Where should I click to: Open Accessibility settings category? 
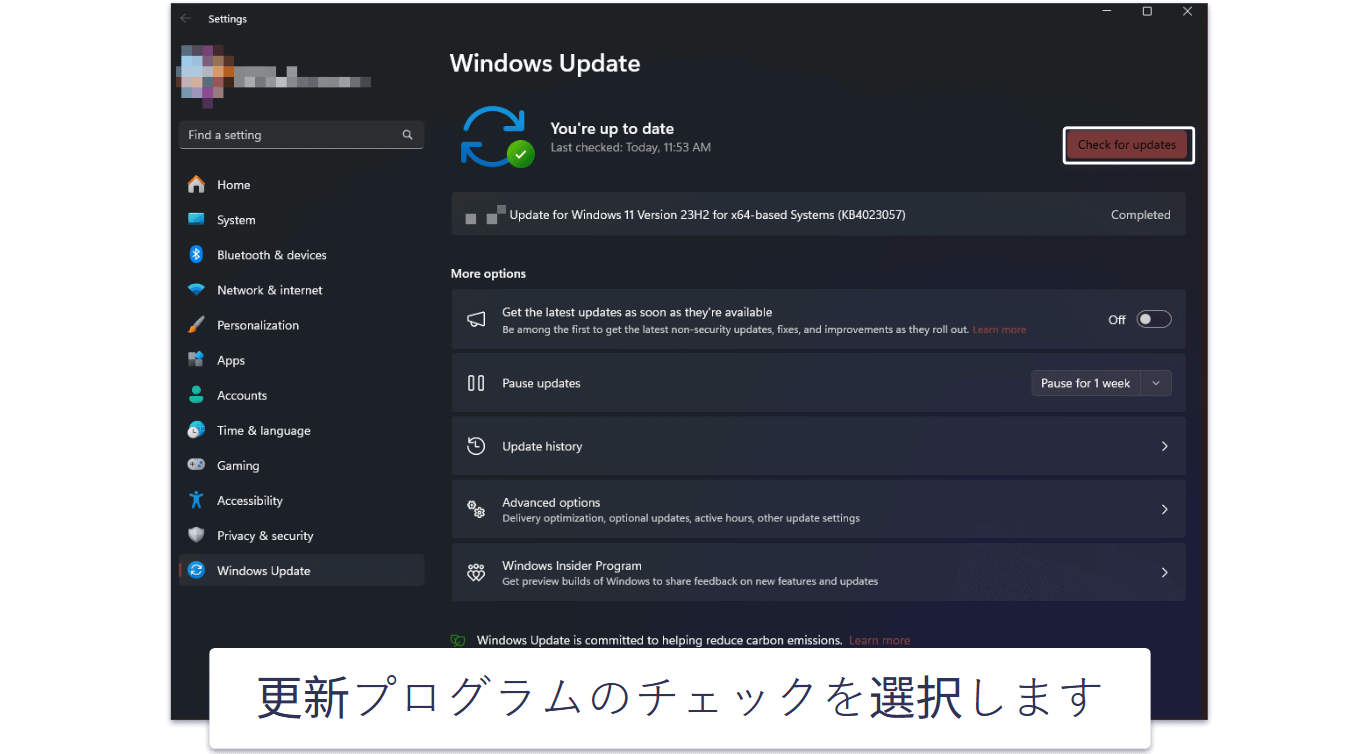(x=301, y=500)
